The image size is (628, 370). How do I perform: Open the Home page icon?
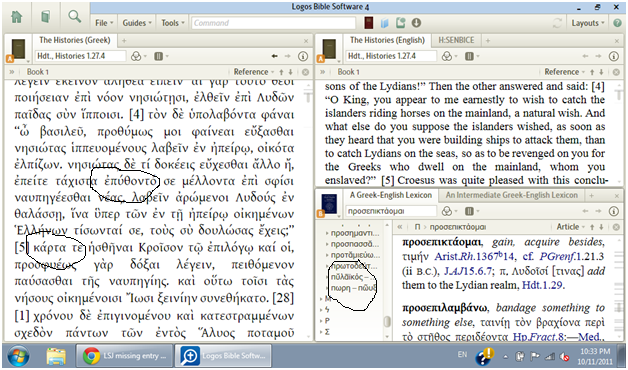[x=16, y=16]
